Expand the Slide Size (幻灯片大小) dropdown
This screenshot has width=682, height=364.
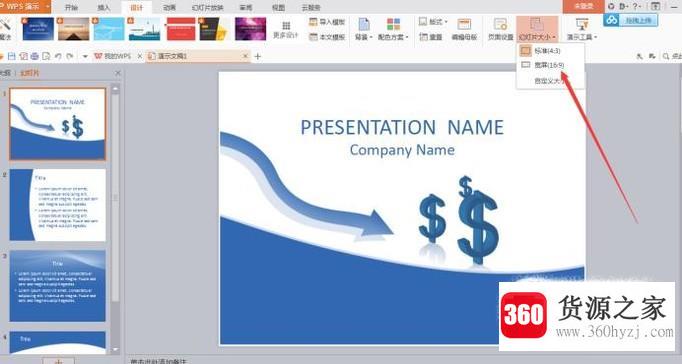coord(537,30)
